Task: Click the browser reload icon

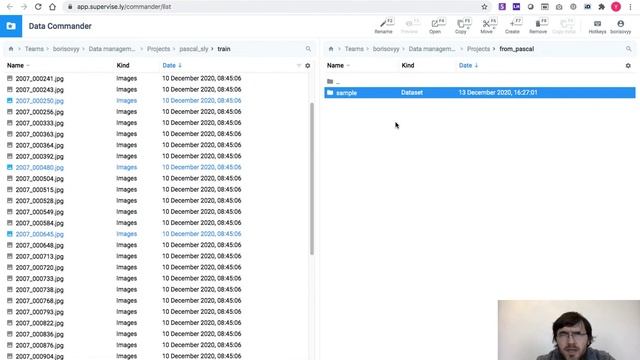Action: [x=38, y=7]
